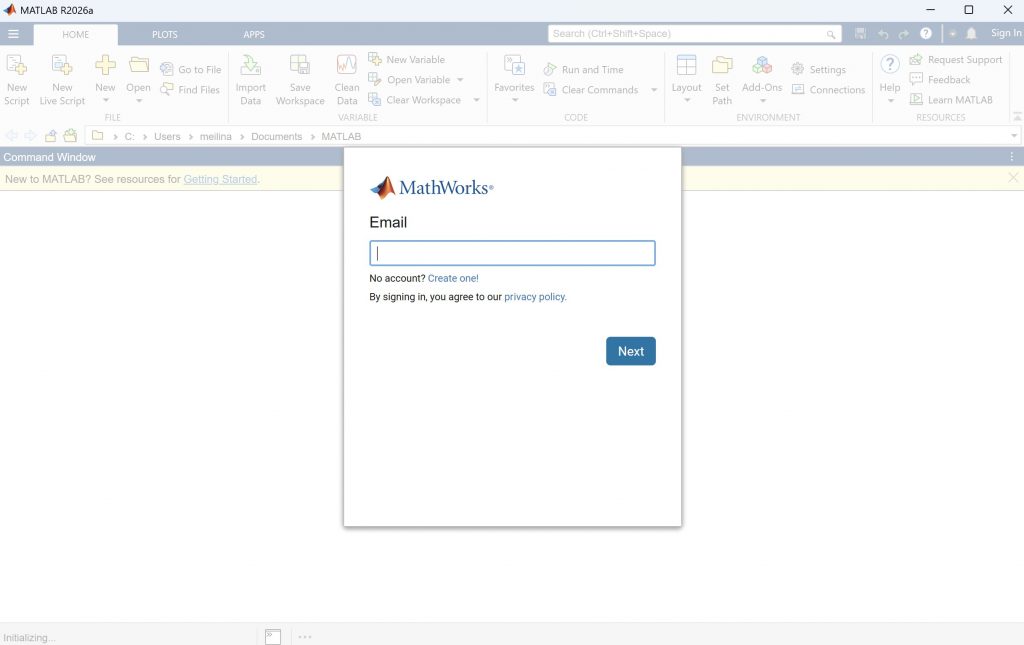Image resolution: width=1024 pixels, height=645 pixels.
Task: Open the privacy policy link
Action: [534, 296]
